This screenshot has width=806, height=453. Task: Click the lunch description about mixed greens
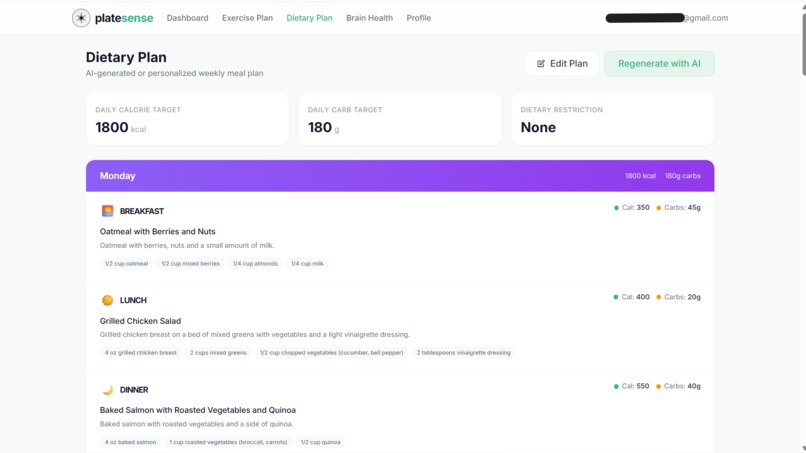point(255,335)
